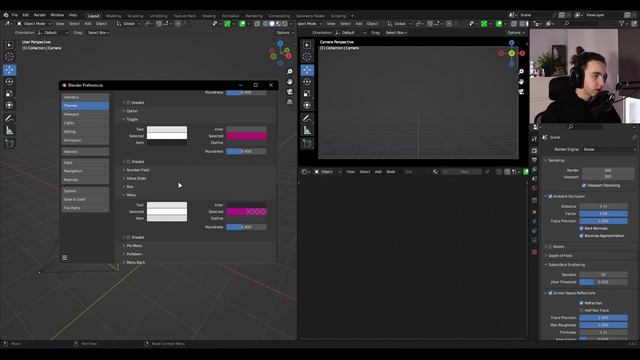Toggle Bent Normals checkbox
Viewport: 640px width, 360px height.
[x=581, y=228]
